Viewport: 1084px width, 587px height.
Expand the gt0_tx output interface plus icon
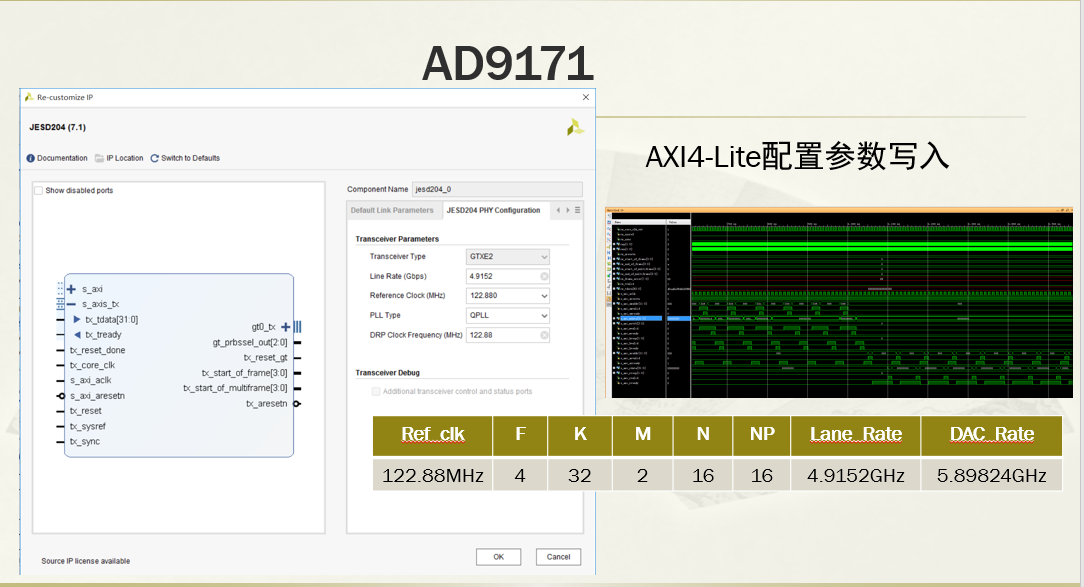coord(285,327)
